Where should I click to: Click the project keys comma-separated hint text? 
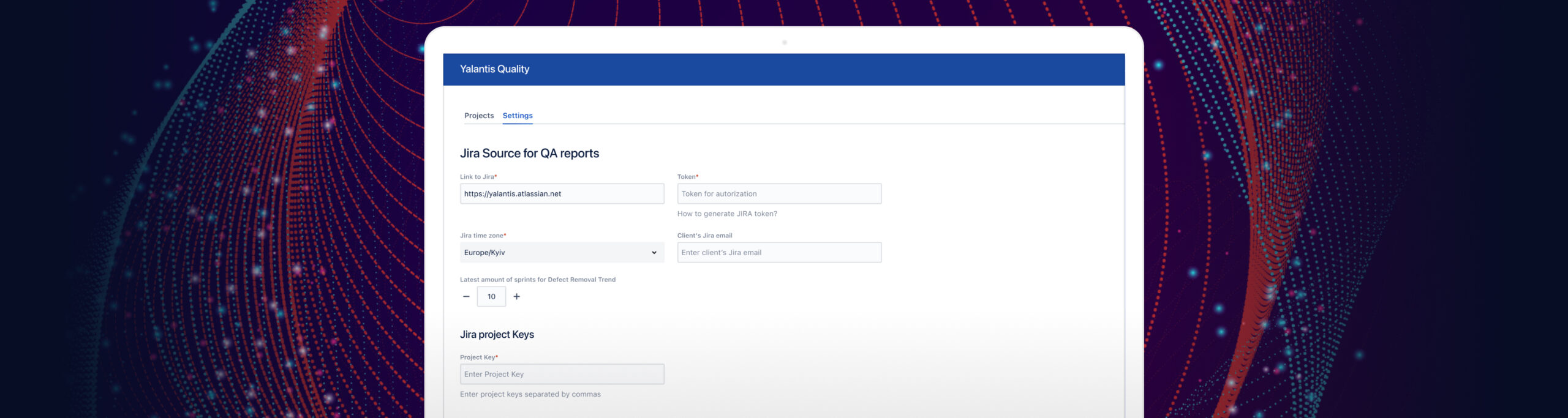tap(530, 395)
